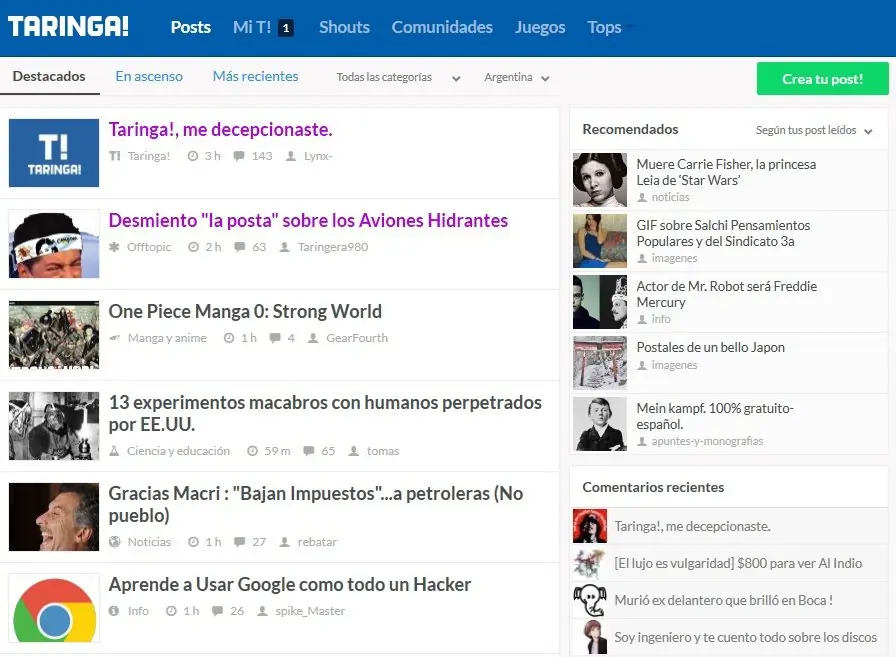Click red avatar beside Taringa!, me decepcionaste comment

(590, 526)
